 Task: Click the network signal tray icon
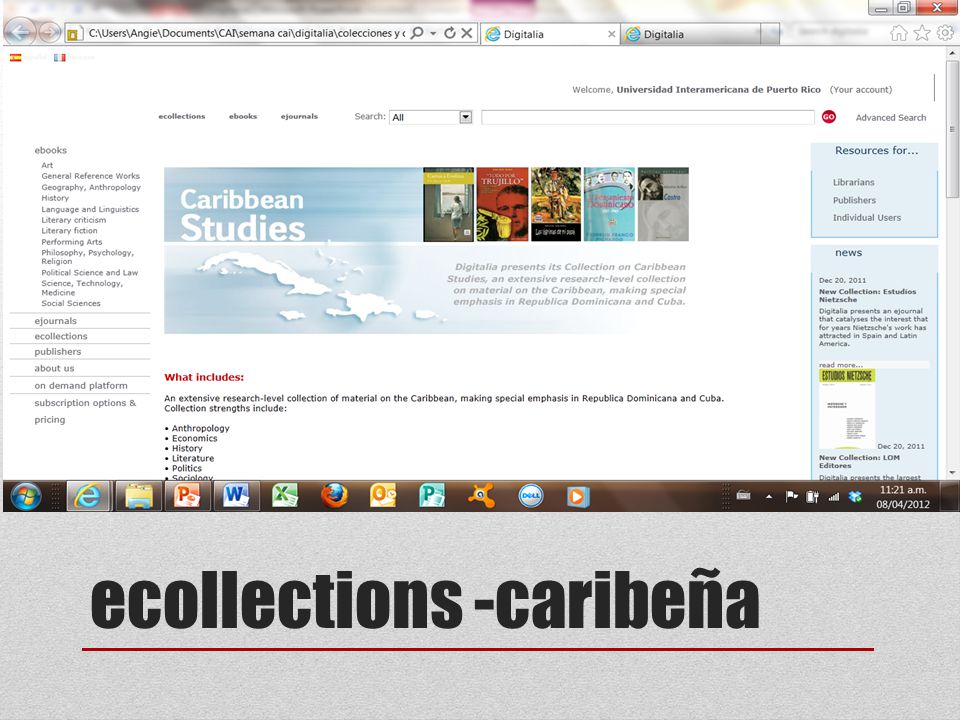[833, 497]
